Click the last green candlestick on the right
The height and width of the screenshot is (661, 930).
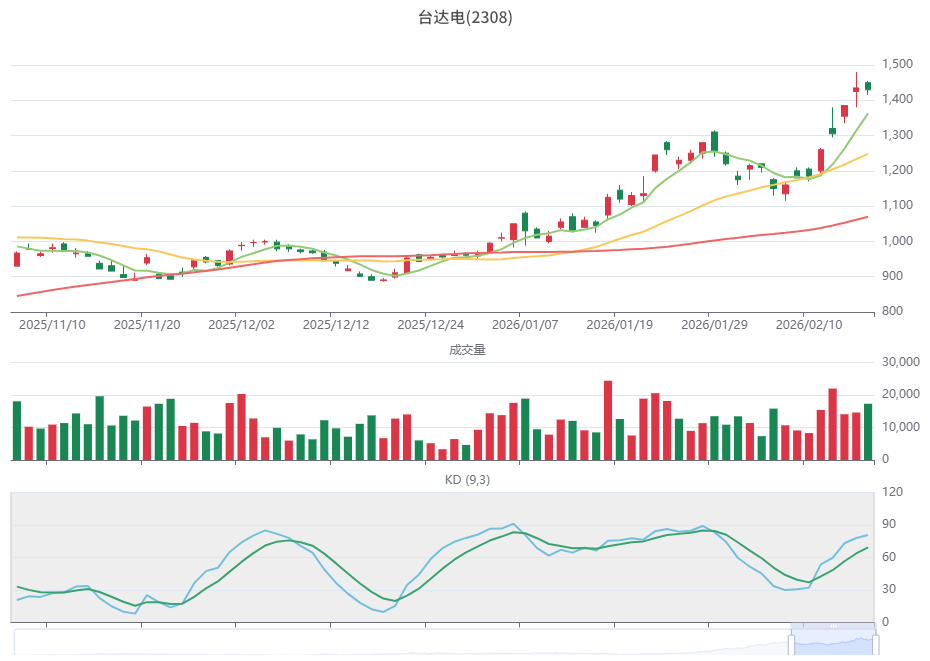pyautogui.click(x=868, y=86)
